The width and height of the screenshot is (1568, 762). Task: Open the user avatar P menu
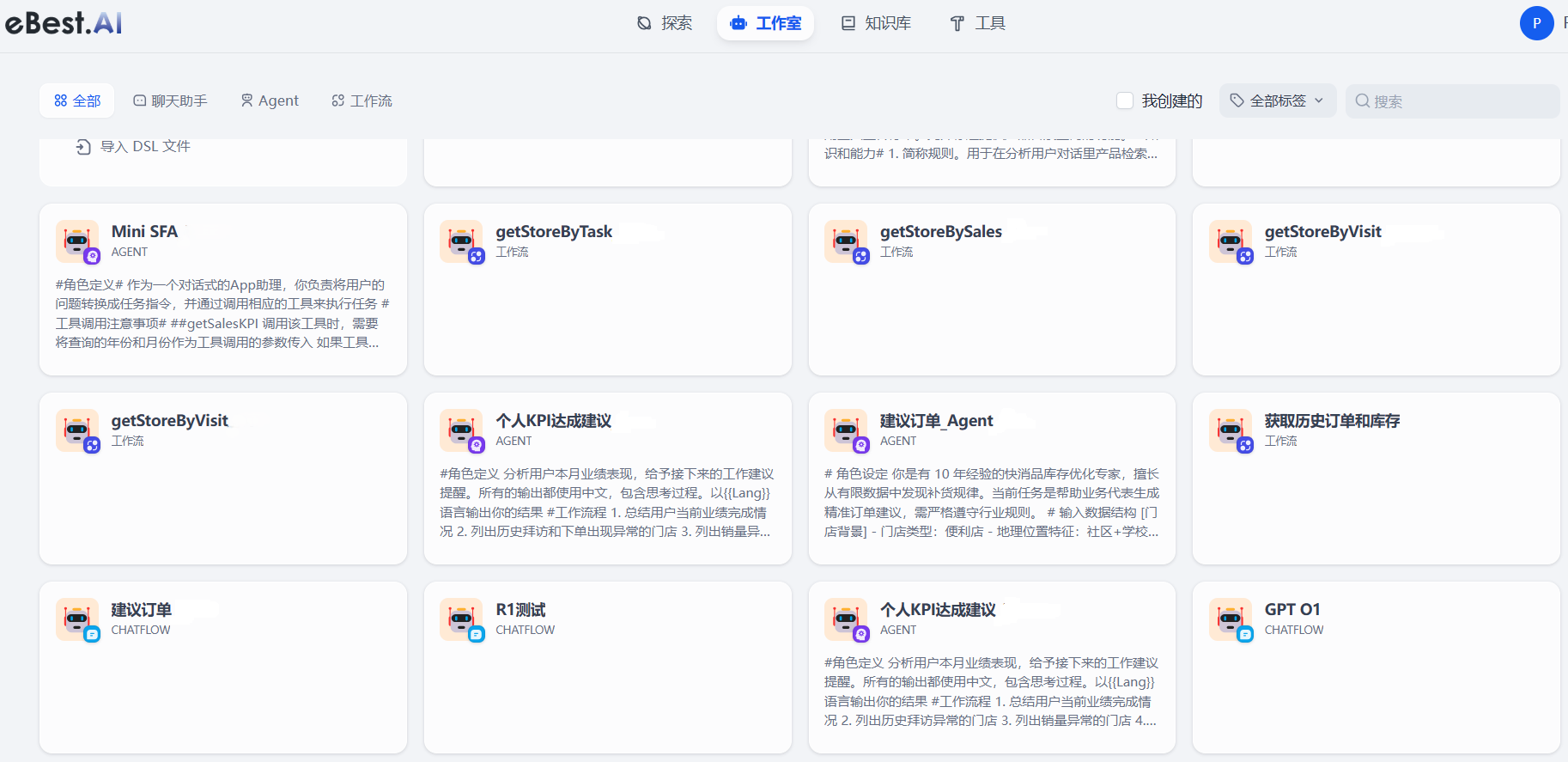point(1536,23)
